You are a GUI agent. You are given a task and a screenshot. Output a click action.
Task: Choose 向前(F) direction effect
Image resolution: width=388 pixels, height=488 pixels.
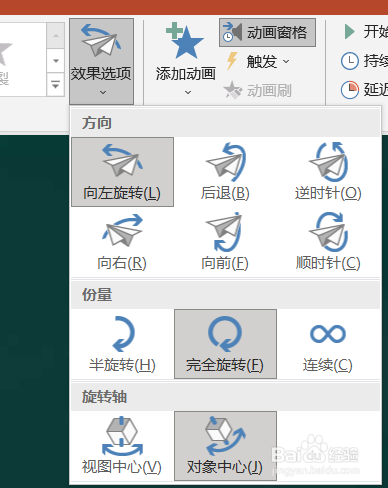point(225,242)
